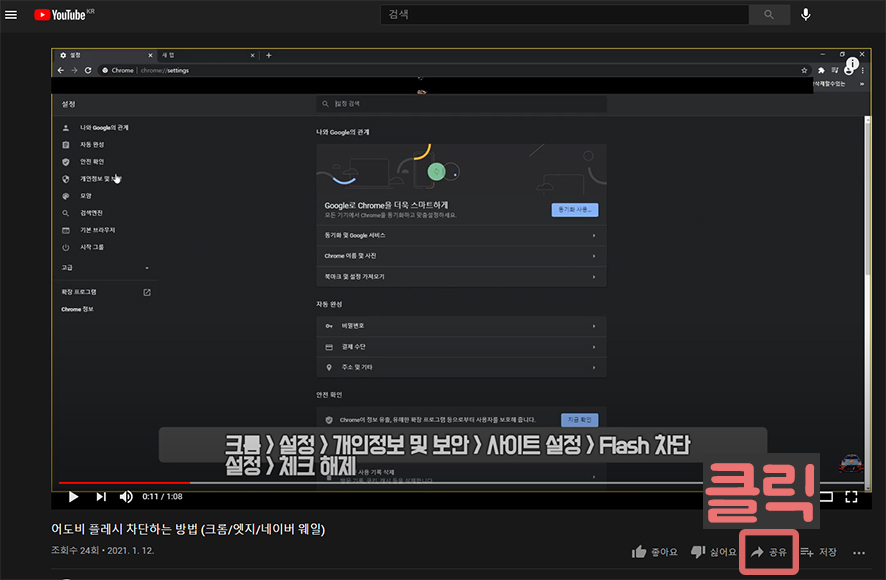Click the magnifier search button
The width and height of the screenshot is (886, 580).
(x=769, y=15)
